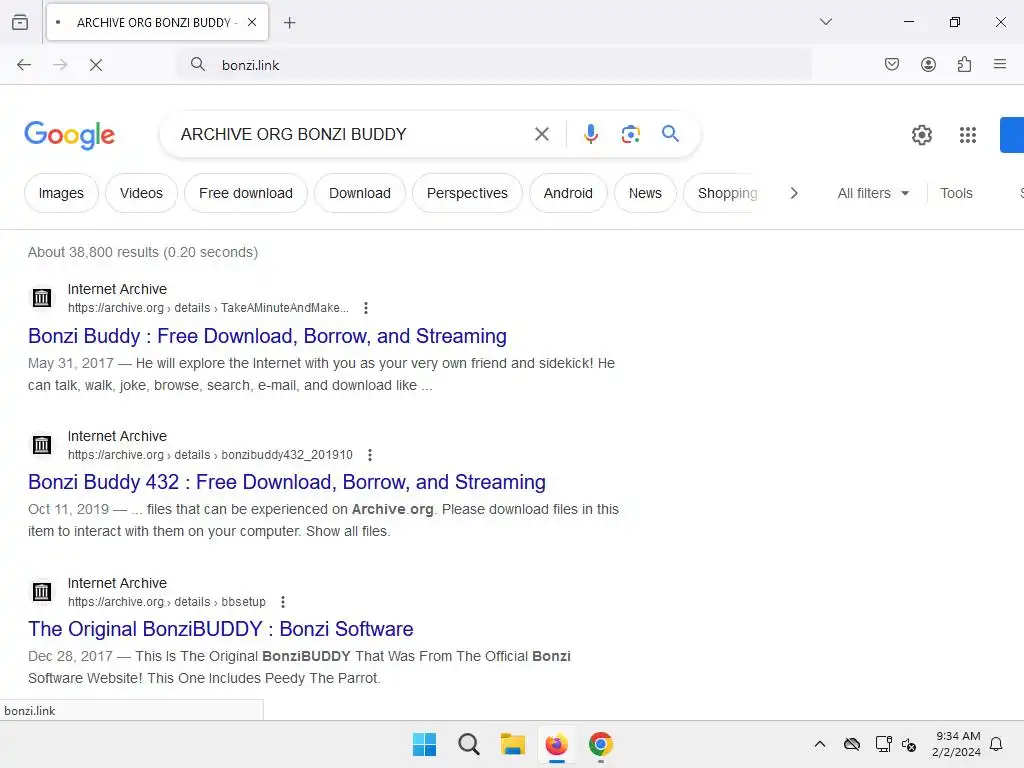This screenshot has height=768, width=1024.
Task: Click the Google search box text
Action: point(293,135)
